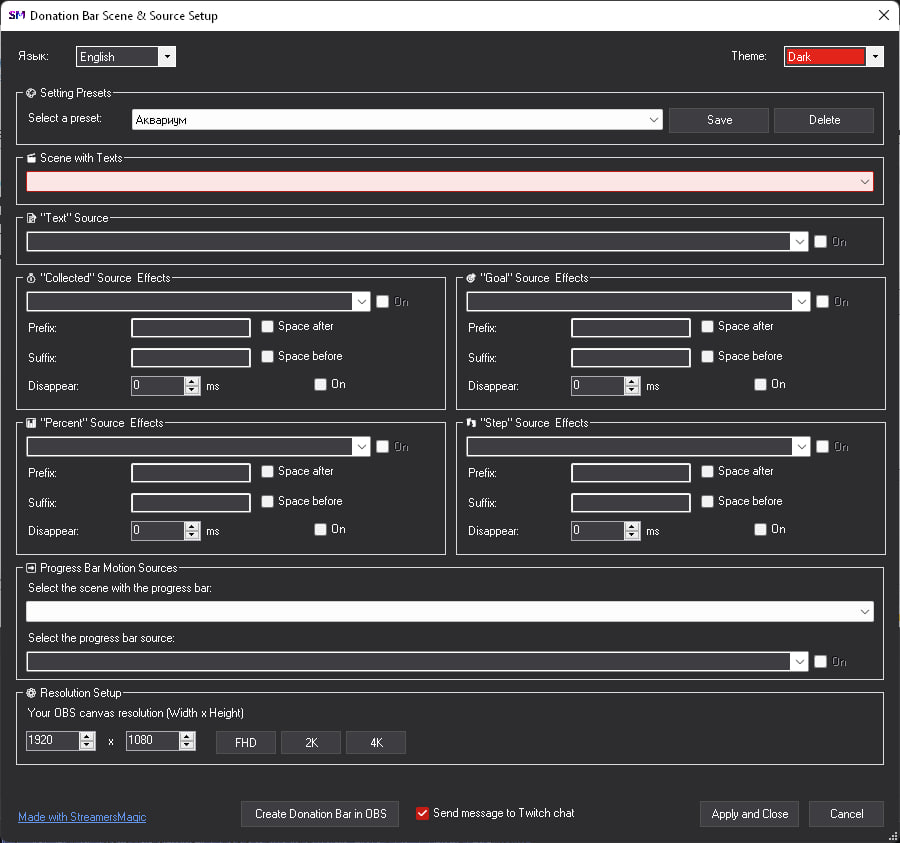Screen dimensions: 900x843
Task: Enable Space after in Collected Source
Action: (x=267, y=327)
